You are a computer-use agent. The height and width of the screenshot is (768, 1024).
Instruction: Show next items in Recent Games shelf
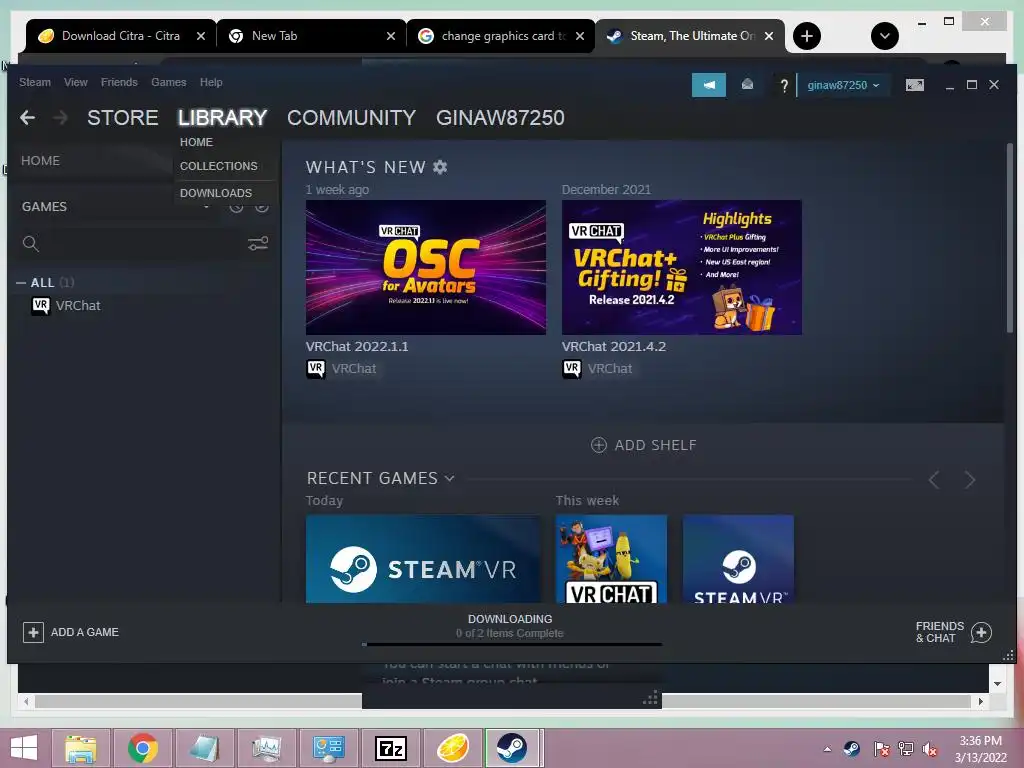click(970, 480)
